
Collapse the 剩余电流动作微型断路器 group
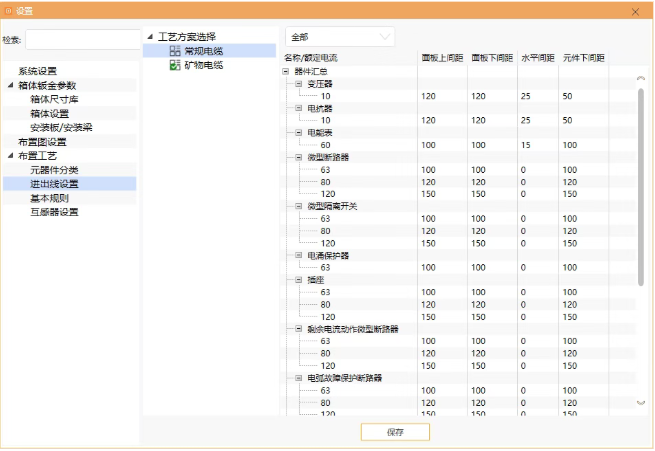[x=298, y=329]
